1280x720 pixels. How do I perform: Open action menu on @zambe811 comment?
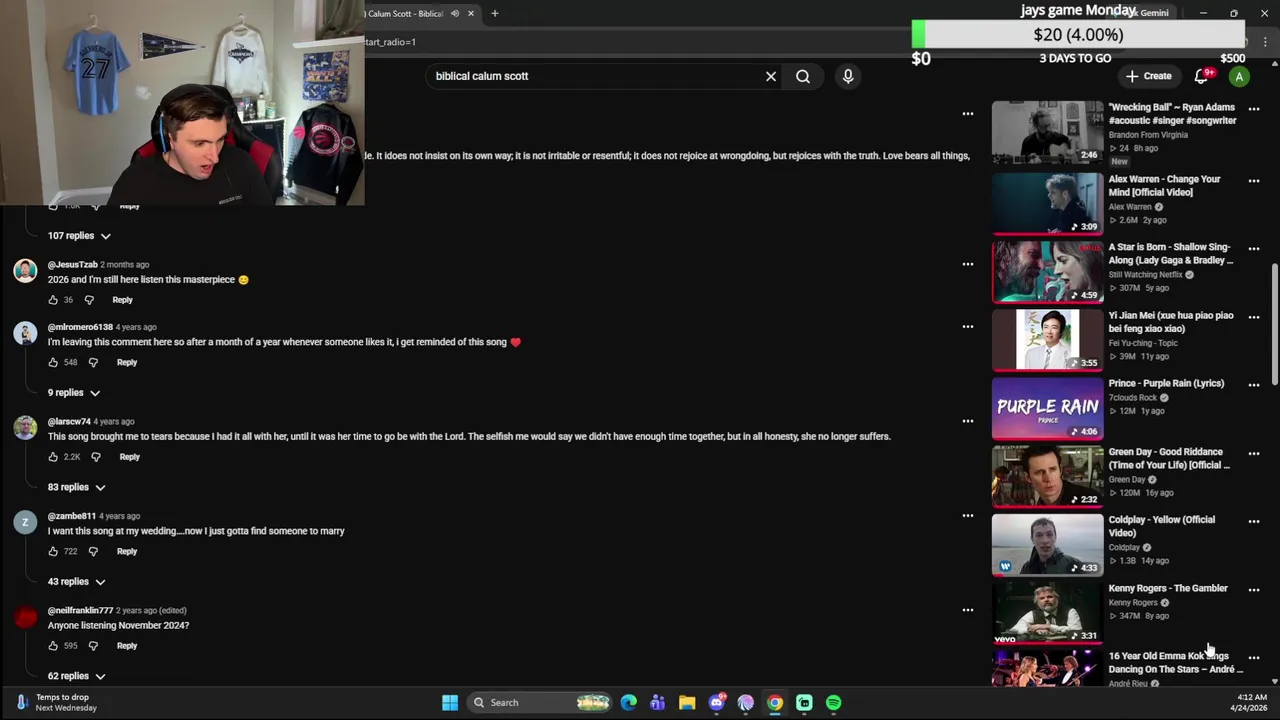[x=967, y=516]
